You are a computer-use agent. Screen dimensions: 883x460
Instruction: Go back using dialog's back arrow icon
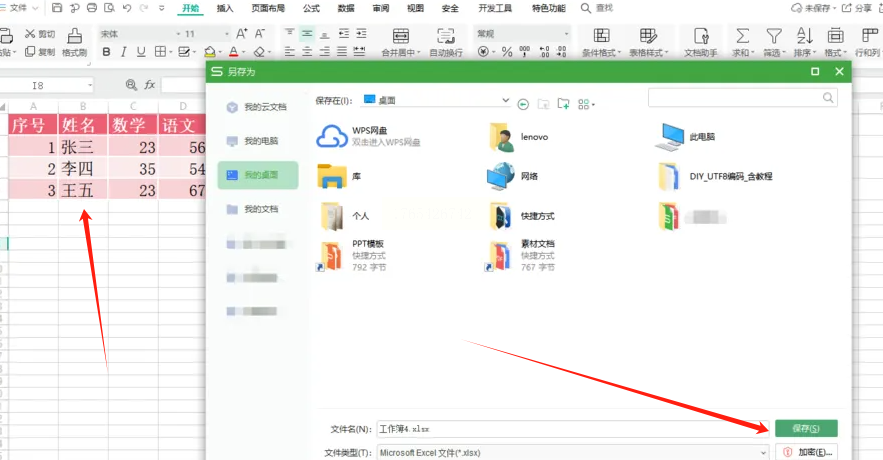tap(523, 104)
